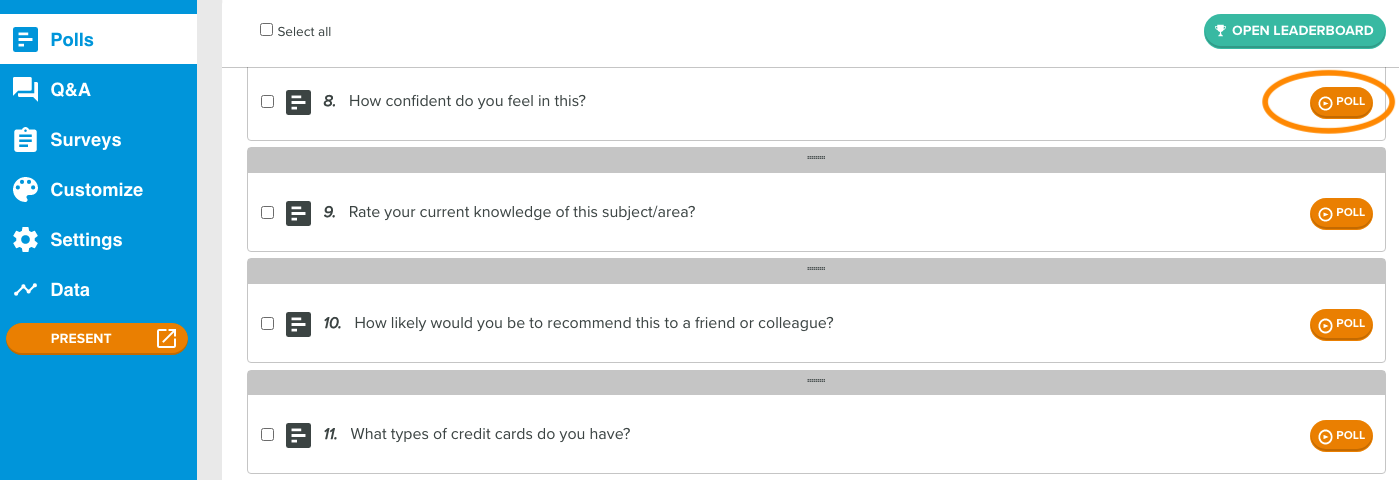This screenshot has height=480, width=1399.
Task: Check the box for question 10
Action: [x=267, y=324]
